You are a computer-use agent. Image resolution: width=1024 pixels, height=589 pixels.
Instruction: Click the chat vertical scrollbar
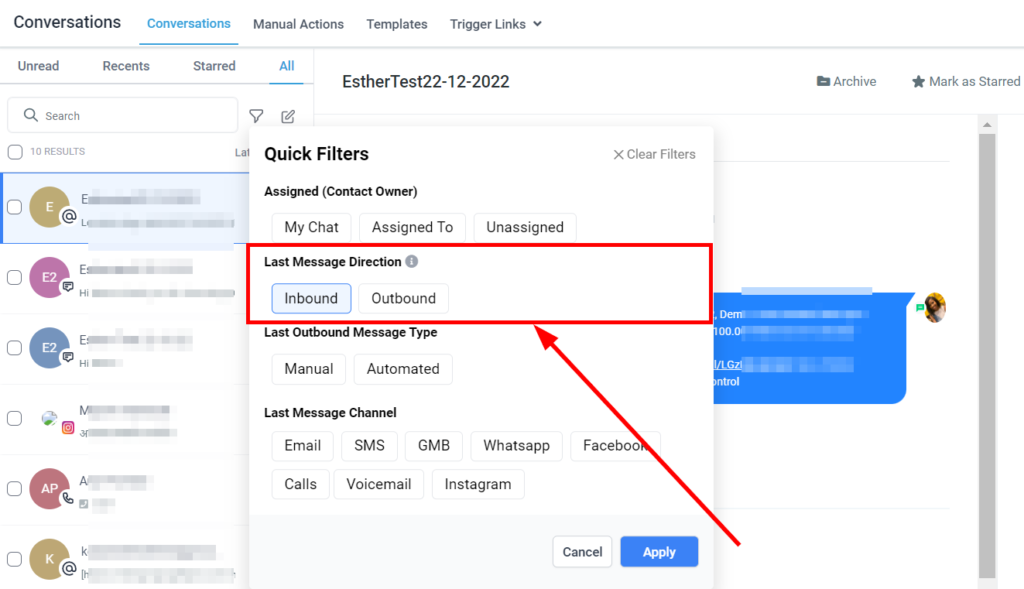pos(987,356)
